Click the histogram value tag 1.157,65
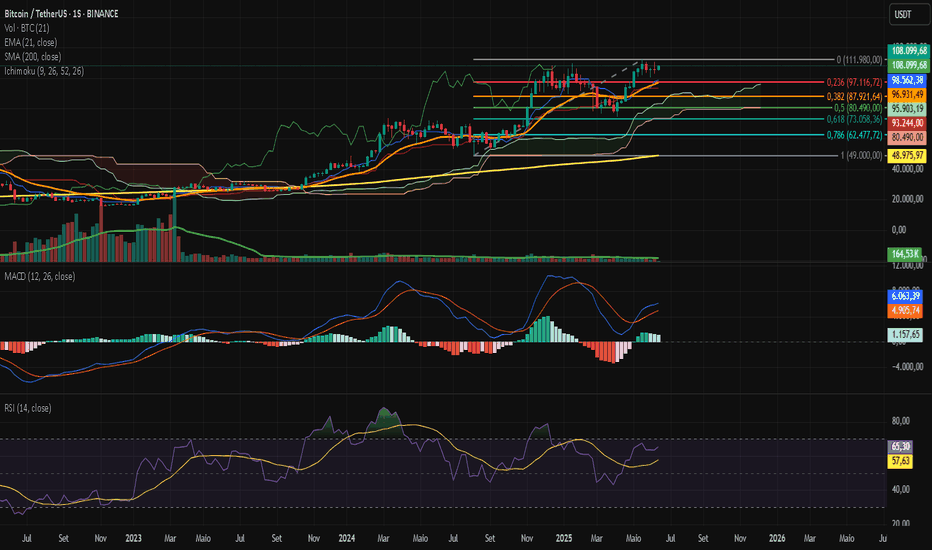 click(905, 334)
